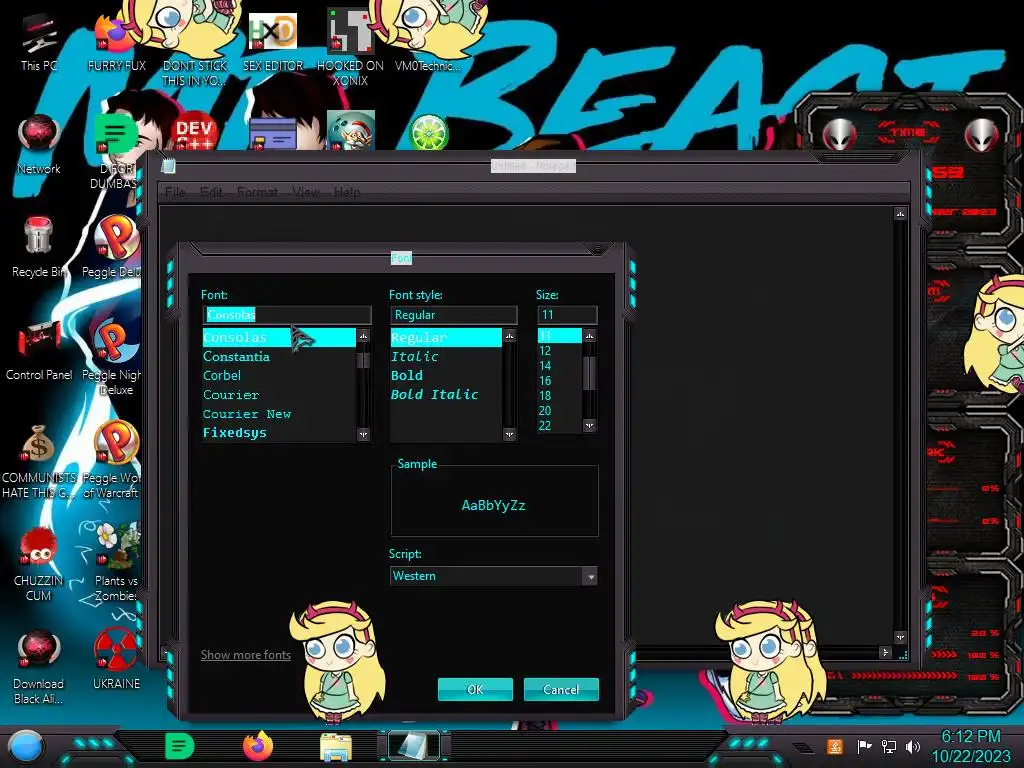Open network tray icon
This screenshot has height=768, width=1024.
(888, 746)
